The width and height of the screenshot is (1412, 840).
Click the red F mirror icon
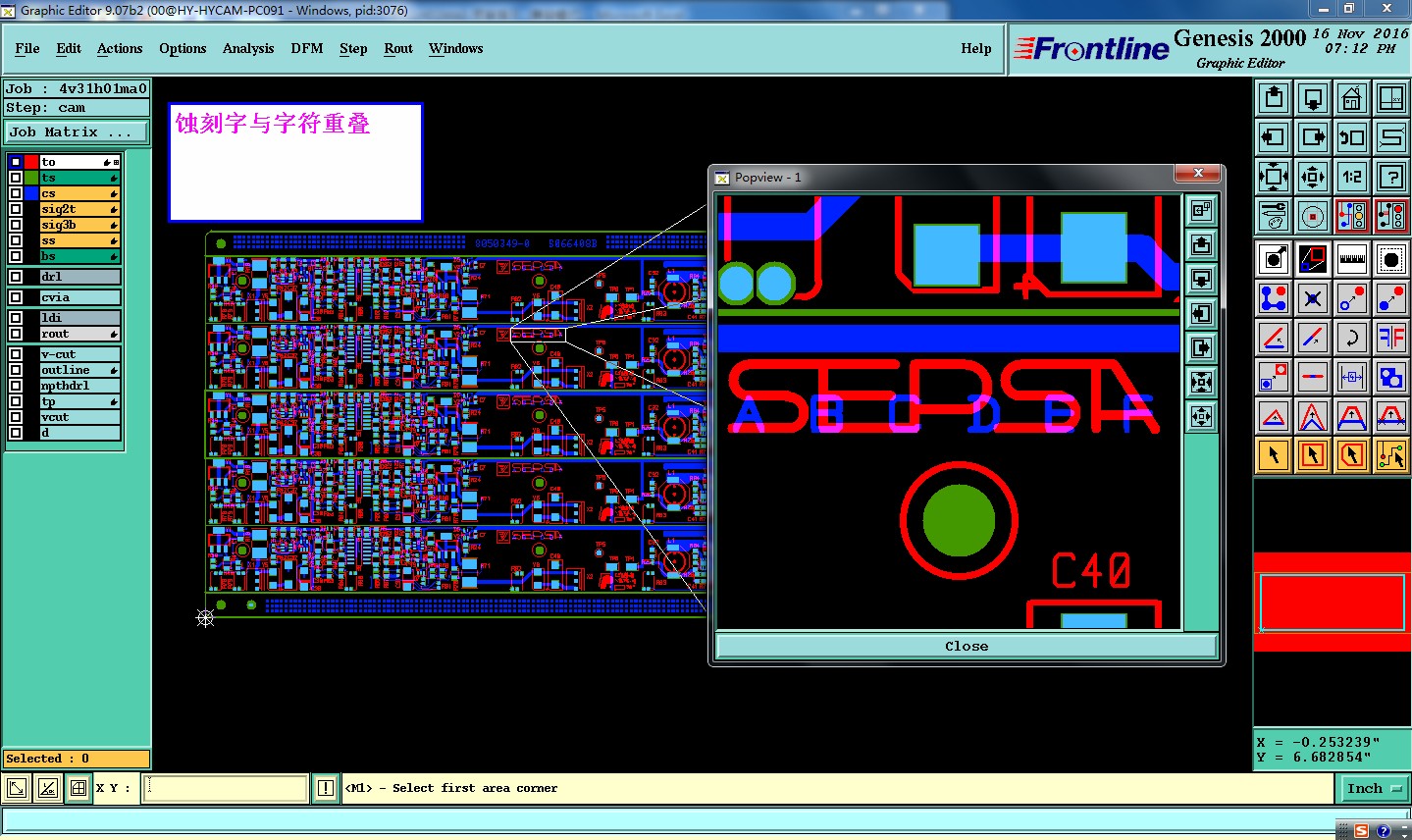click(x=1391, y=338)
